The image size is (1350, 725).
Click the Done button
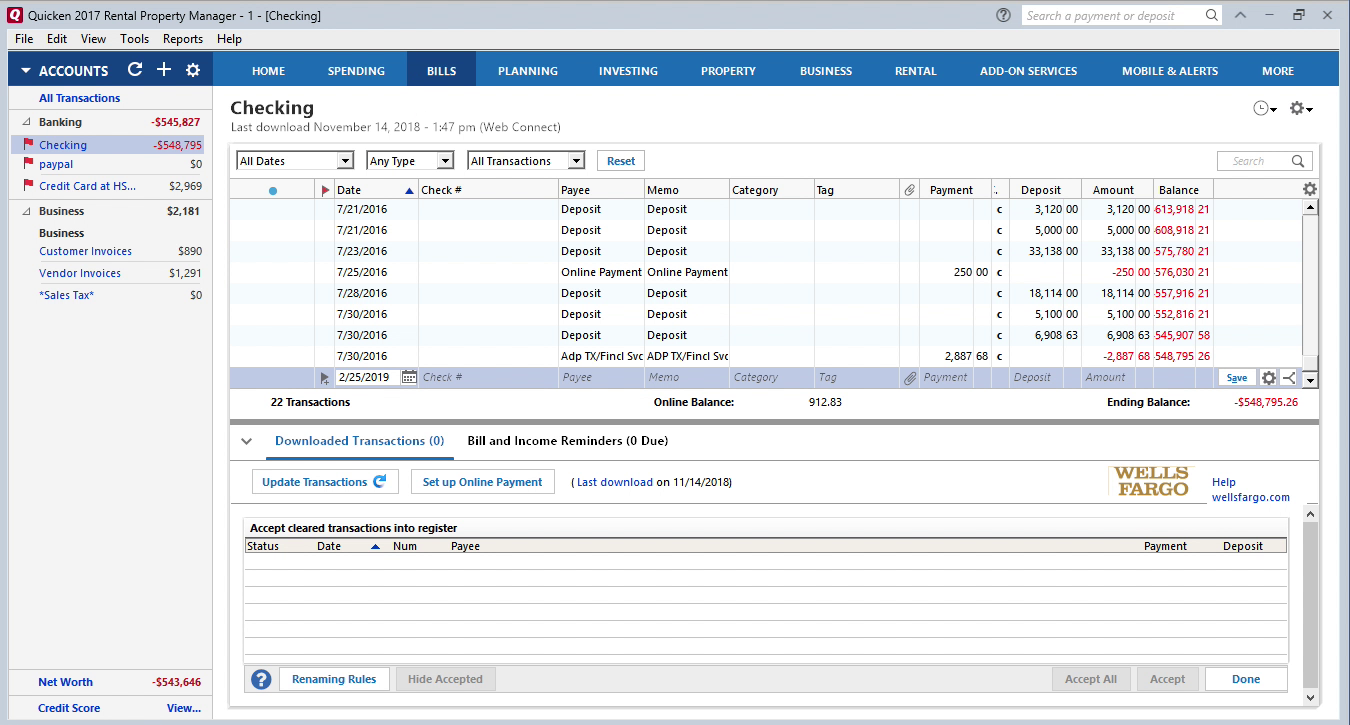pos(1246,679)
